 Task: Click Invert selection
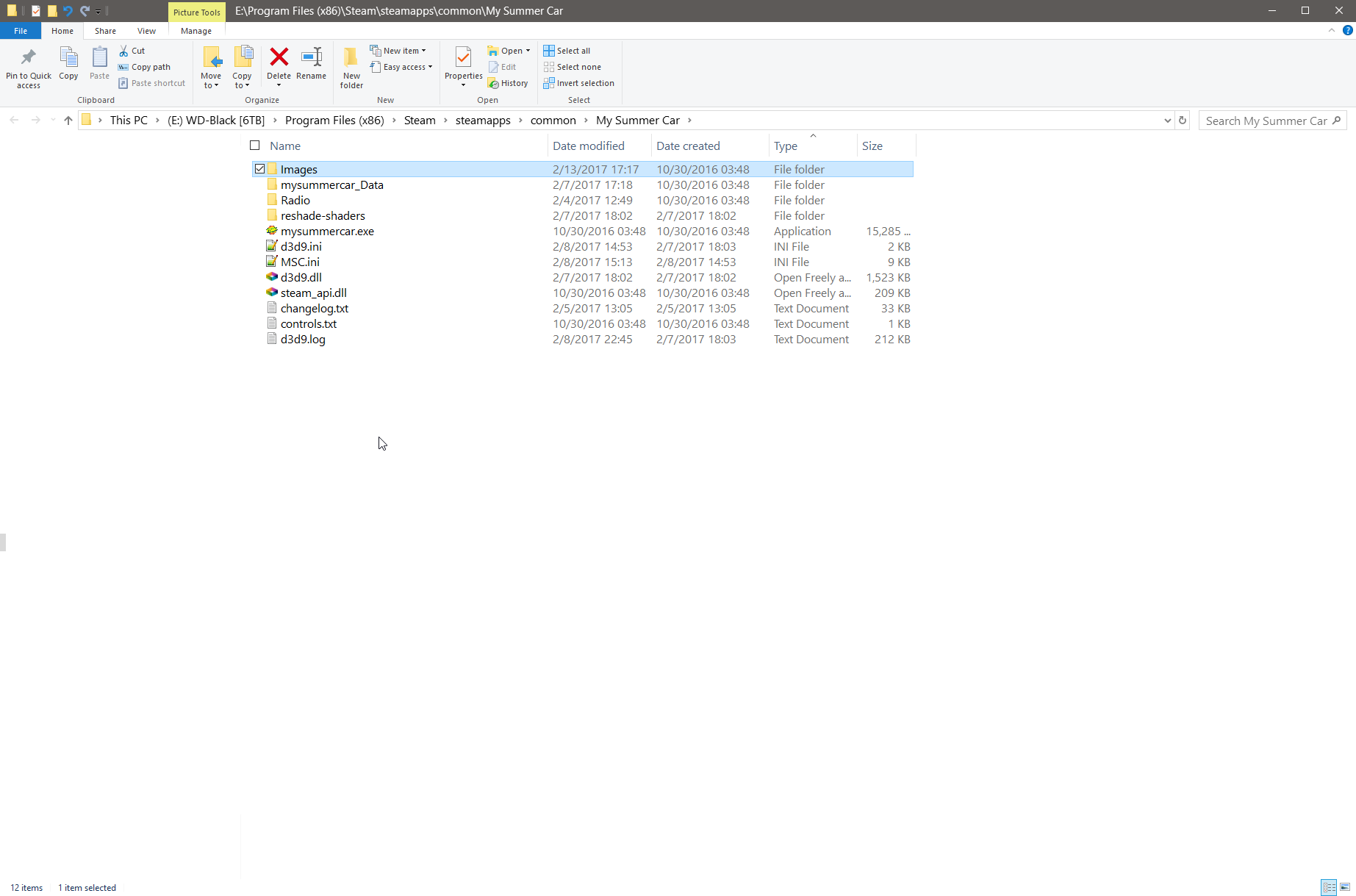(579, 83)
